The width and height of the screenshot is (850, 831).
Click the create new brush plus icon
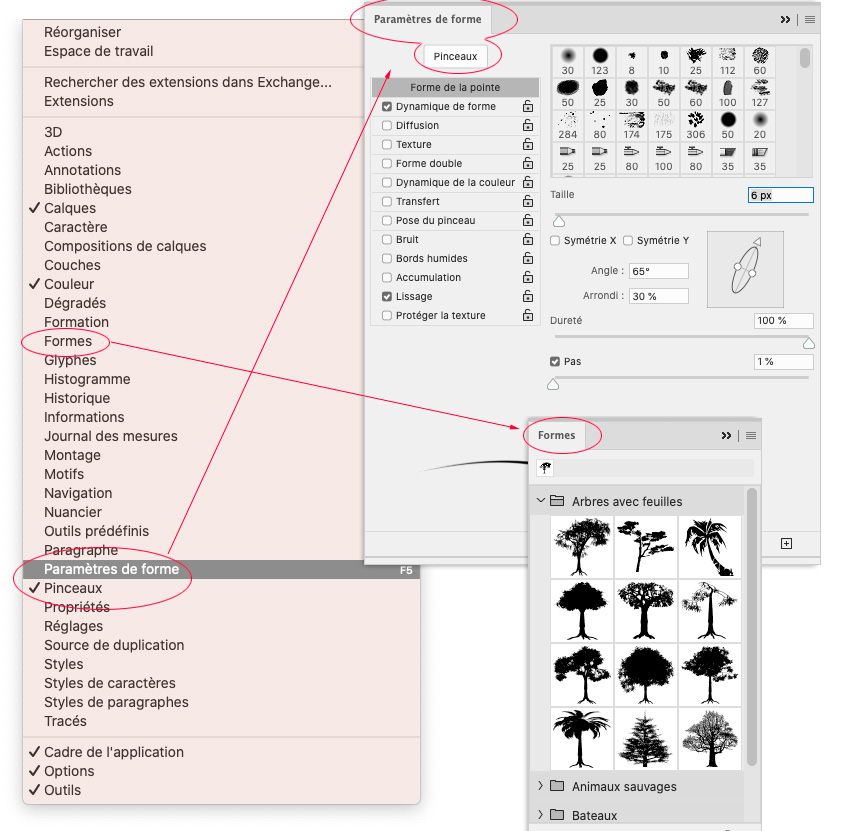[787, 543]
